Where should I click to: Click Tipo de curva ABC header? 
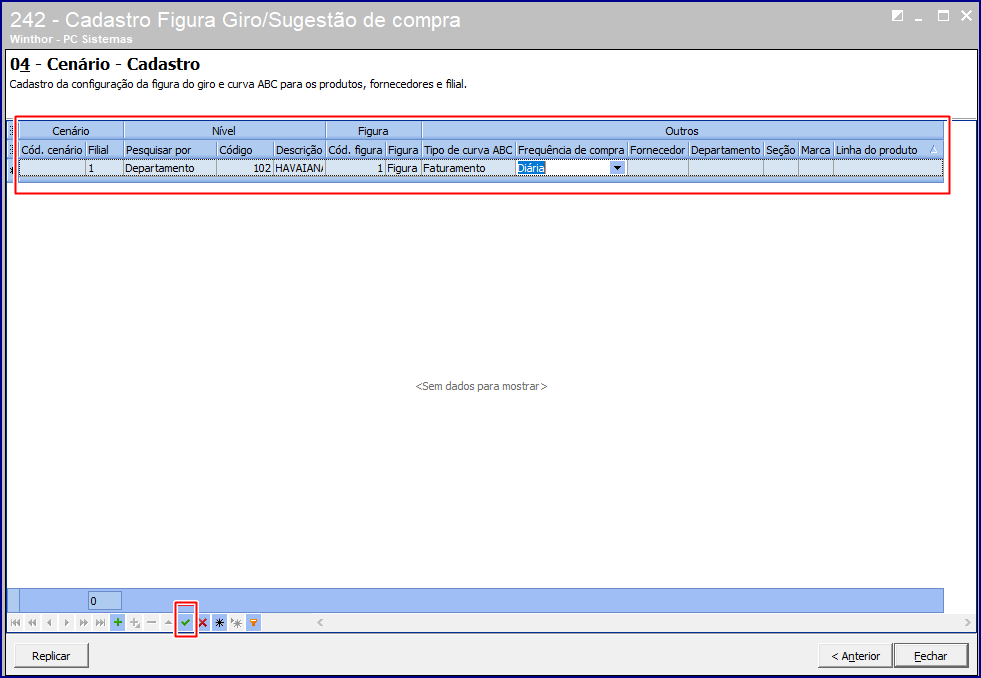tap(469, 150)
